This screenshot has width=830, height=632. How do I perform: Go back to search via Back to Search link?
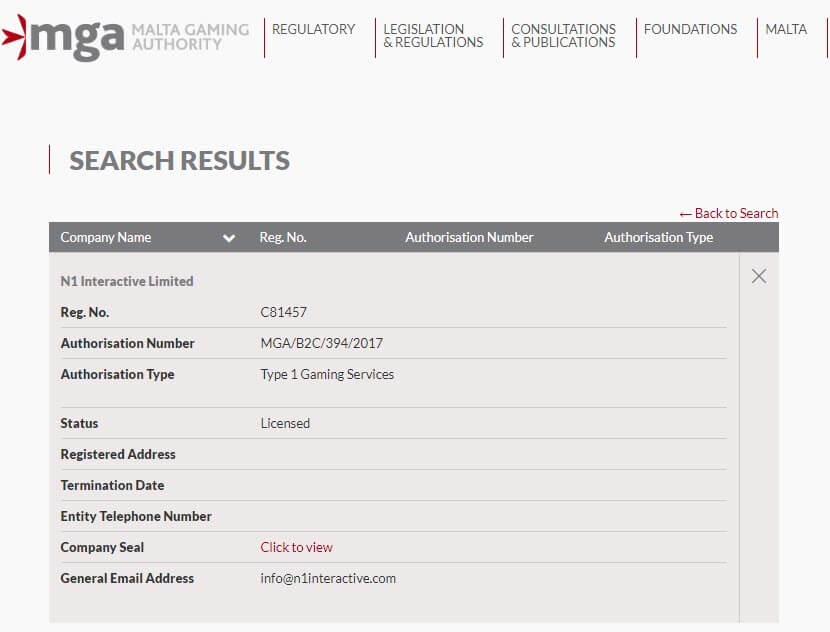(729, 213)
